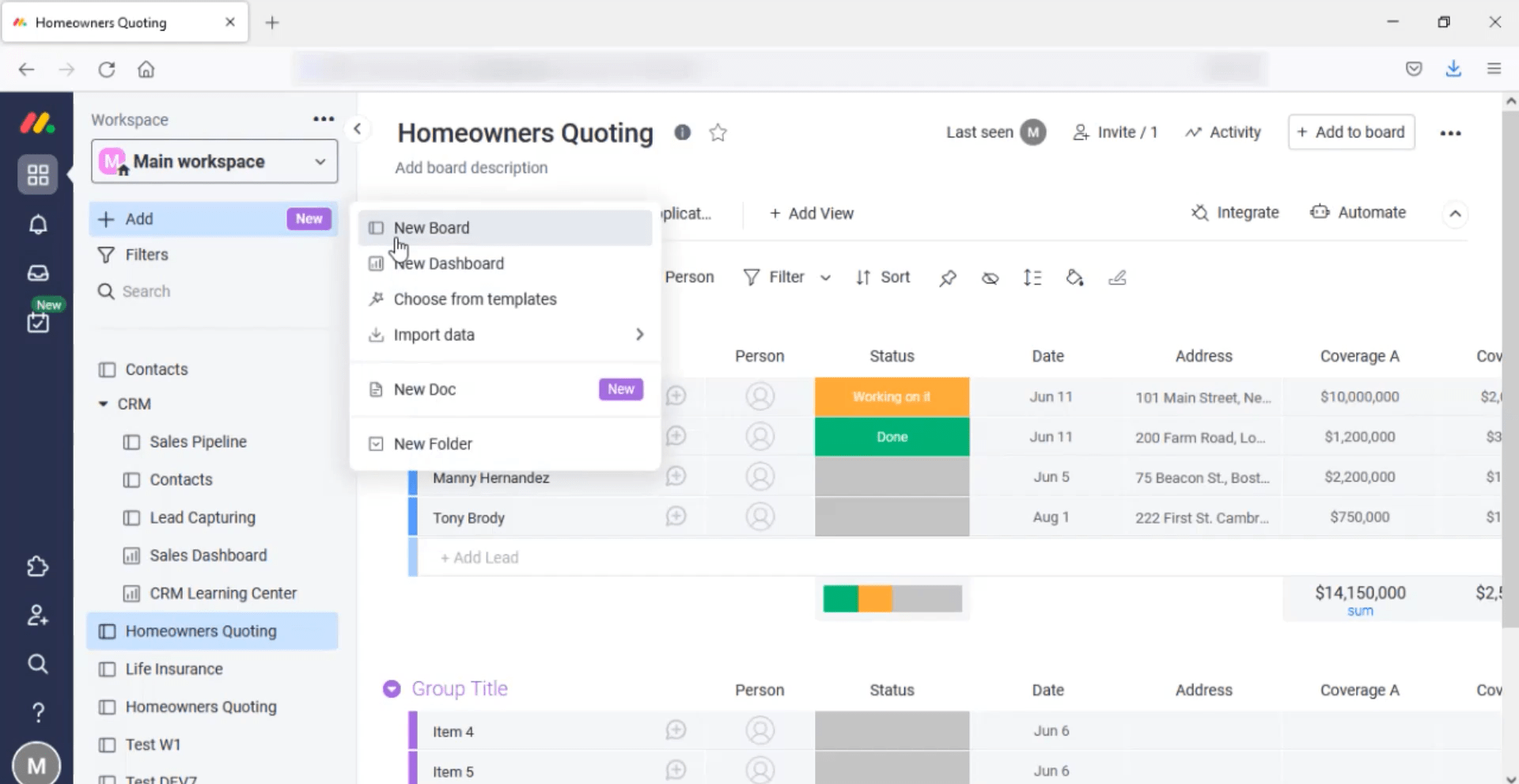
Task: Click Add to board button
Action: pos(1351,132)
